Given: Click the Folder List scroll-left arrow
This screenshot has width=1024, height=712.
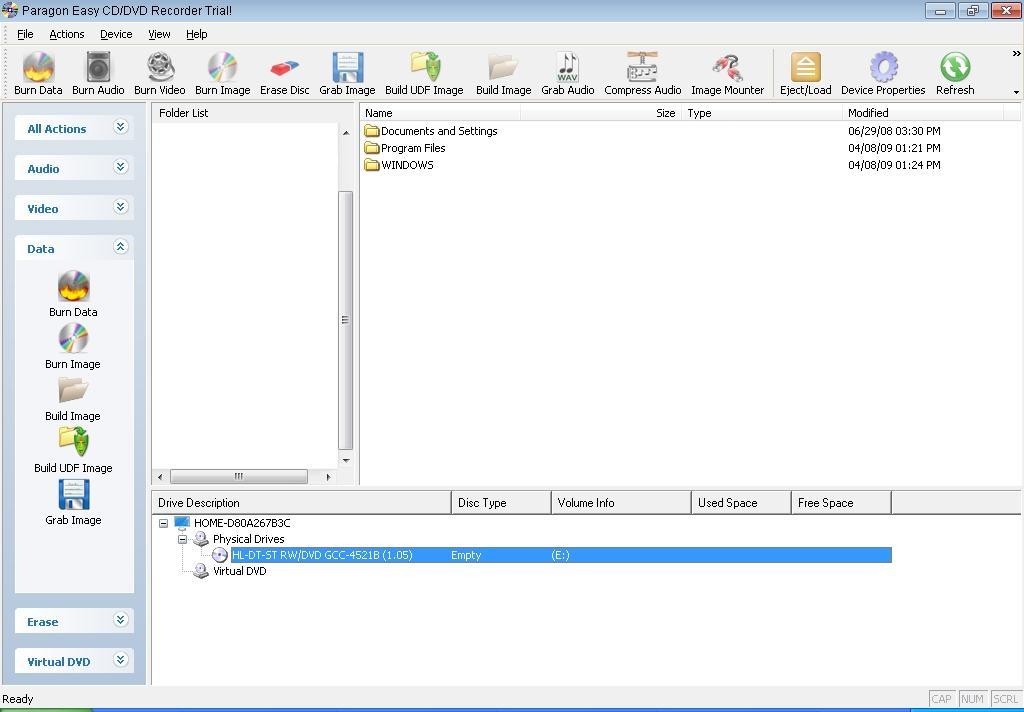Looking at the screenshot, I should coord(160,477).
